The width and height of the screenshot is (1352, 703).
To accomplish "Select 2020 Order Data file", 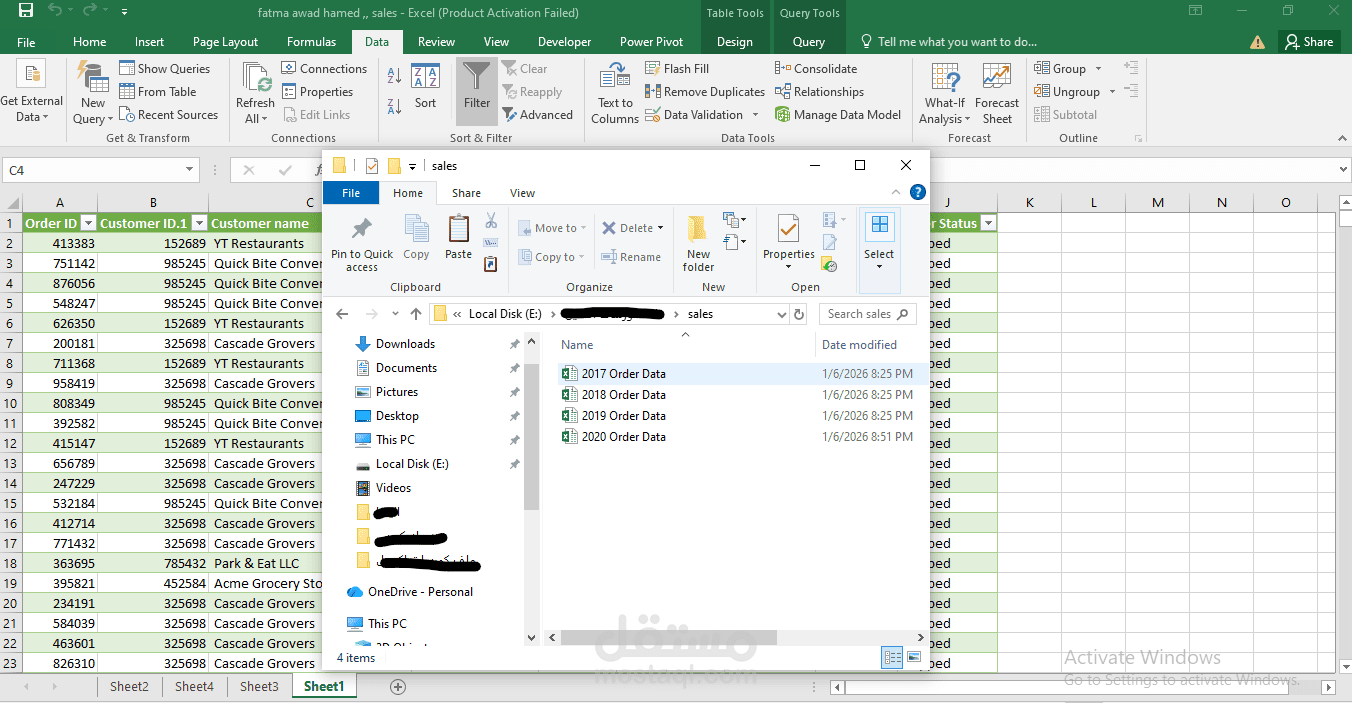I will [623, 437].
